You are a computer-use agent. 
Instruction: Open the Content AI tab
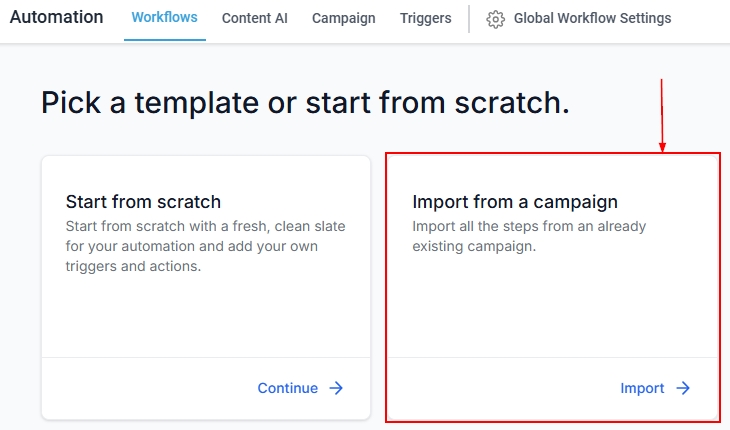click(x=255, y=19)
